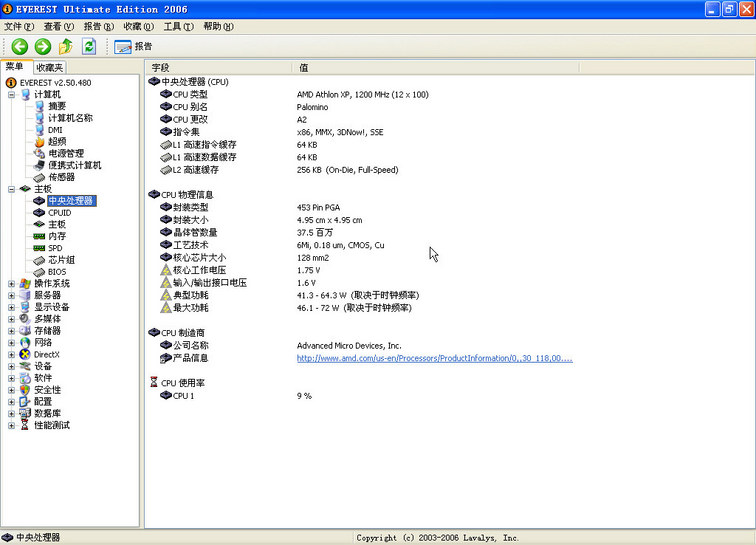Switch to the 菜单 tab
756x545 pixels.
pyautogui.click(x=15, y=67)
